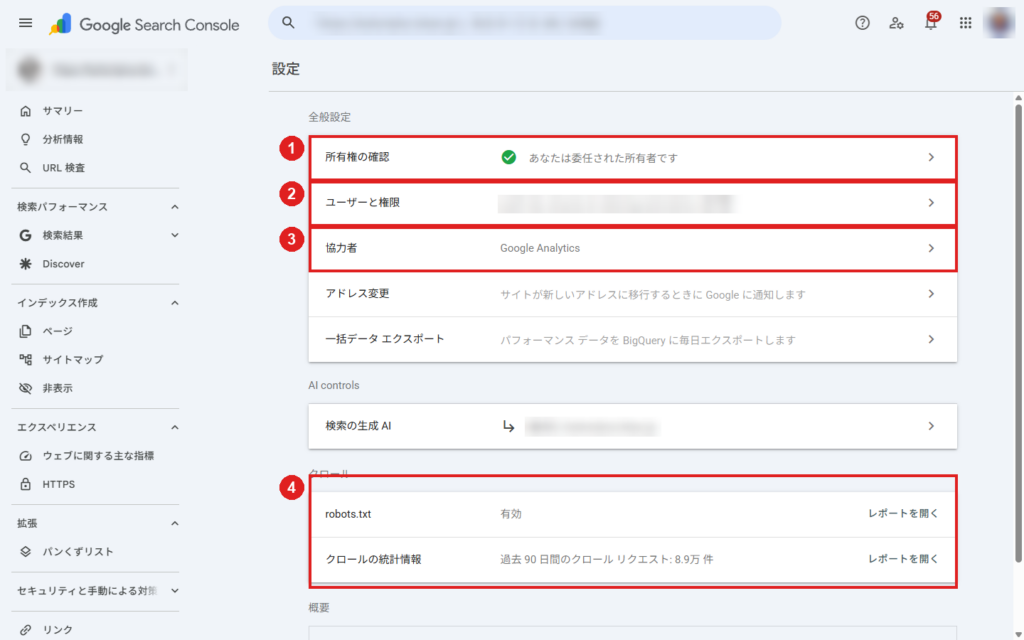
Task: Go to 分析情報 in sidebar
Action: coord(63,139)
